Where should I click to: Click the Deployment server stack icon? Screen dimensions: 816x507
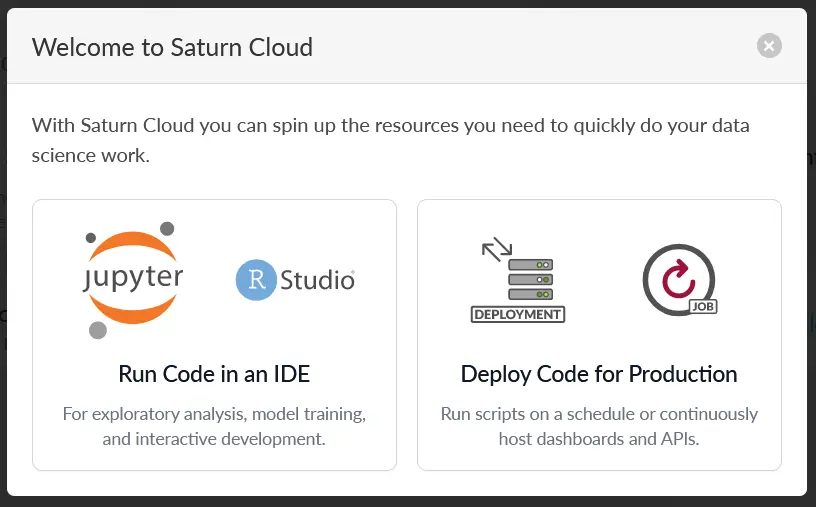530,281
